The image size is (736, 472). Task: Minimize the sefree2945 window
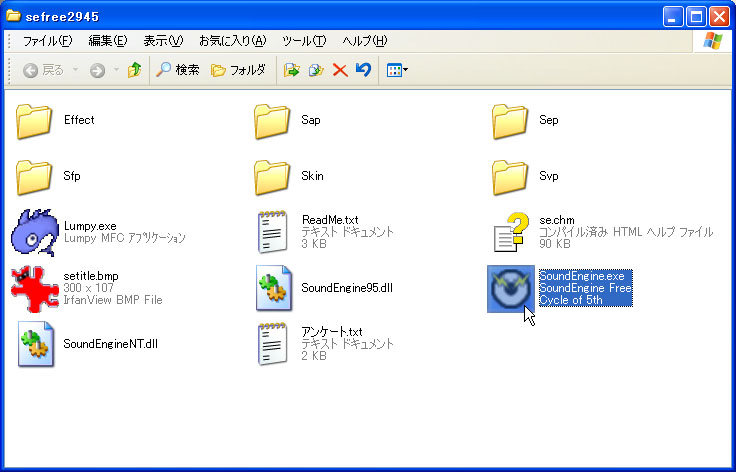pos(673,17)
